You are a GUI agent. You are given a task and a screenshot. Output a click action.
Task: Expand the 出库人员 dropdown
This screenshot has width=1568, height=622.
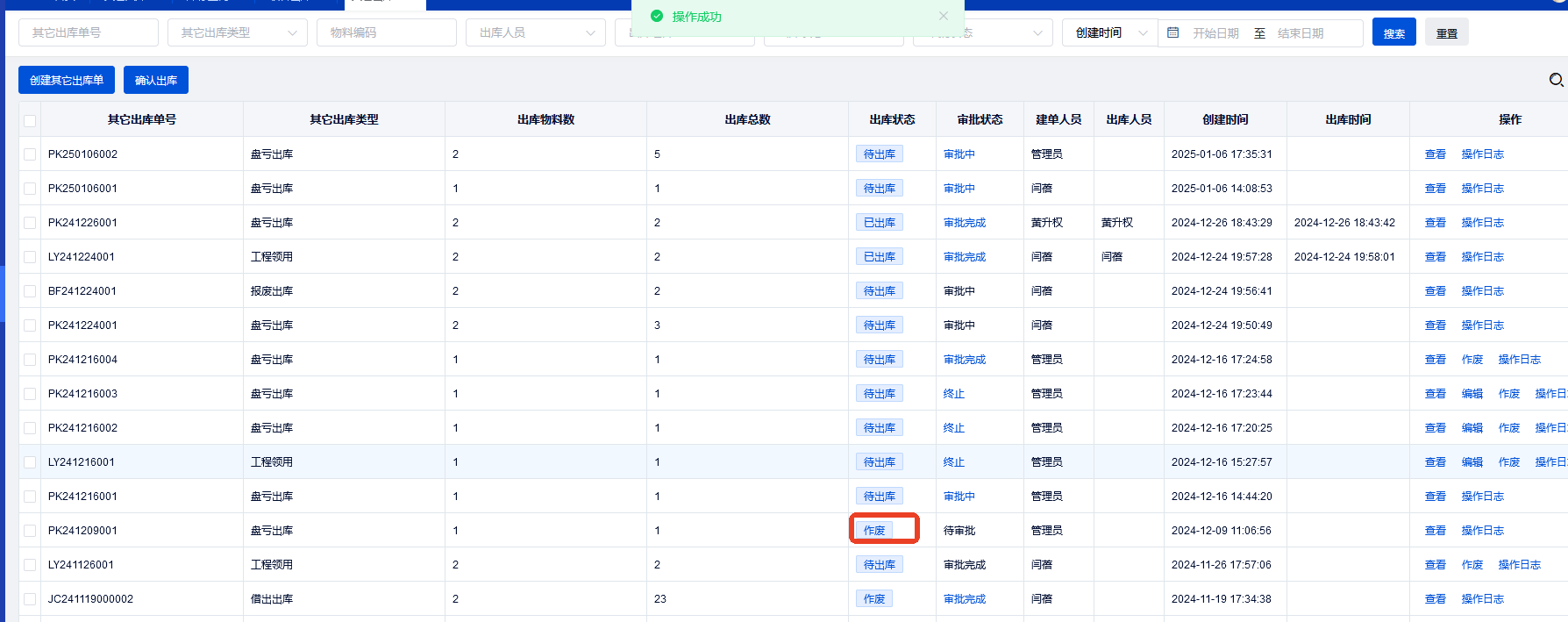tap(535, 32)
